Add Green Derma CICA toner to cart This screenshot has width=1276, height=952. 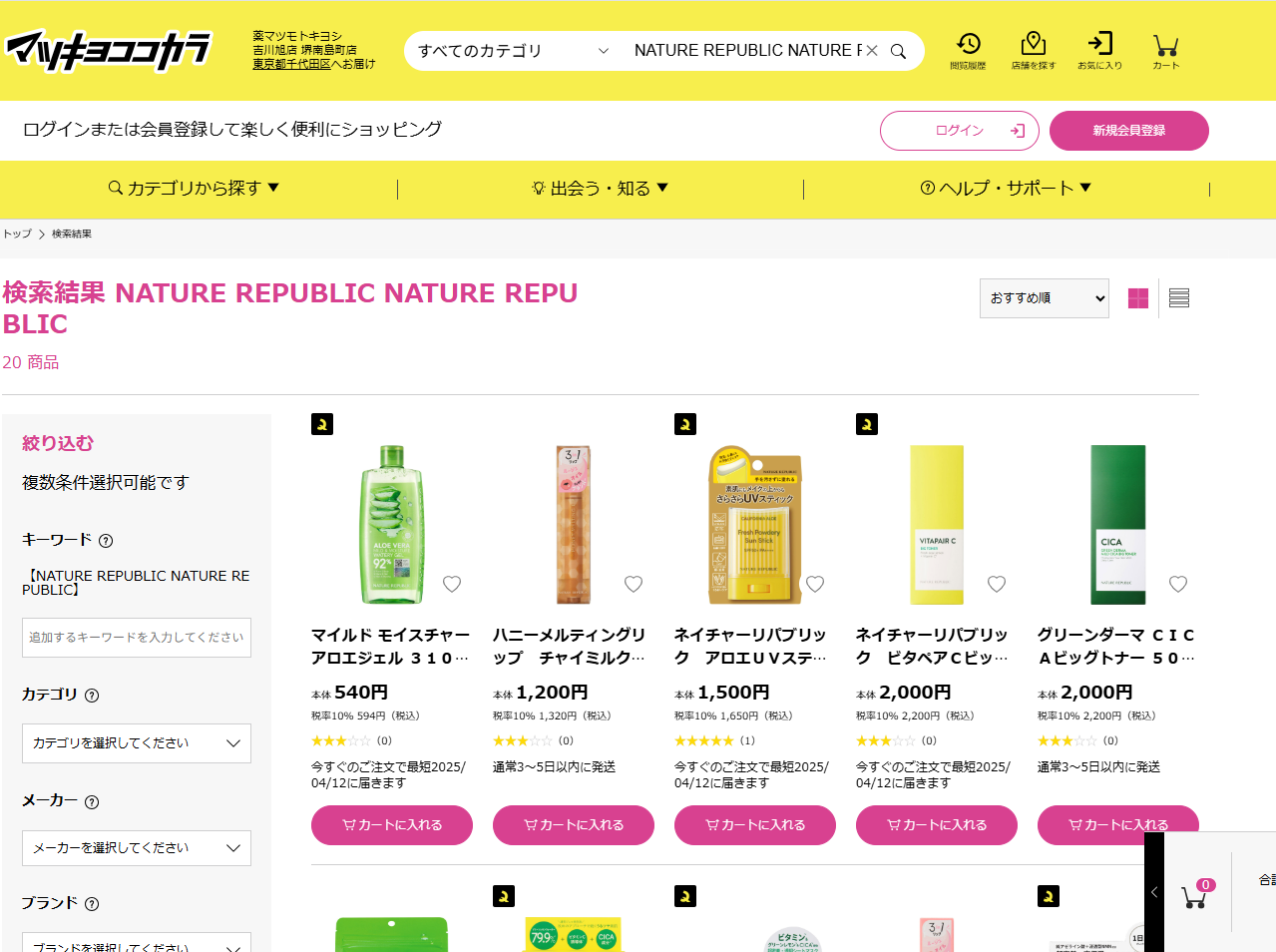[1118, 825]
